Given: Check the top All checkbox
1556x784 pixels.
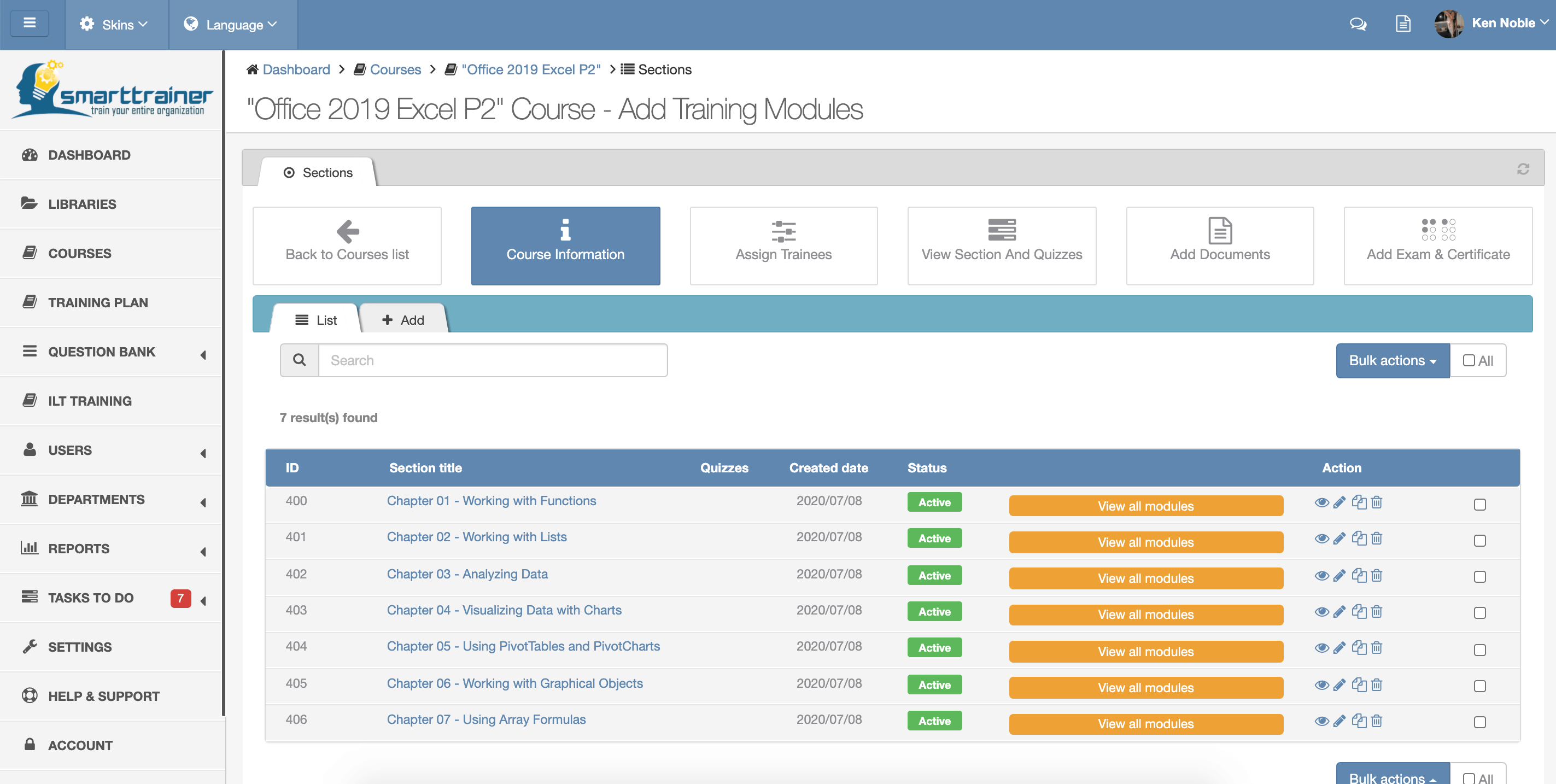Looking at the screenshot, I should [x=1469, y=361].
